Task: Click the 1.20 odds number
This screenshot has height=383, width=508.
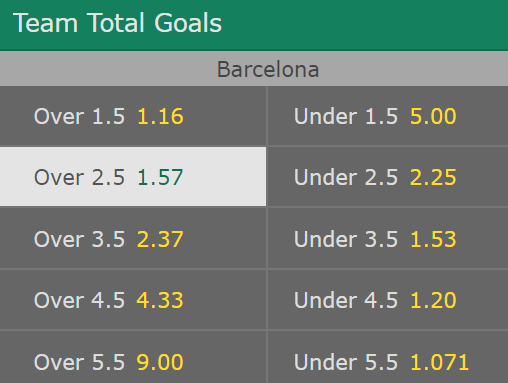Action: 433,300
